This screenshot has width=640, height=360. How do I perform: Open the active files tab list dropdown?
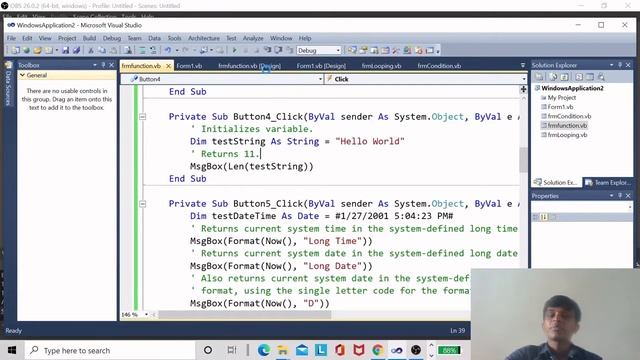523,65
